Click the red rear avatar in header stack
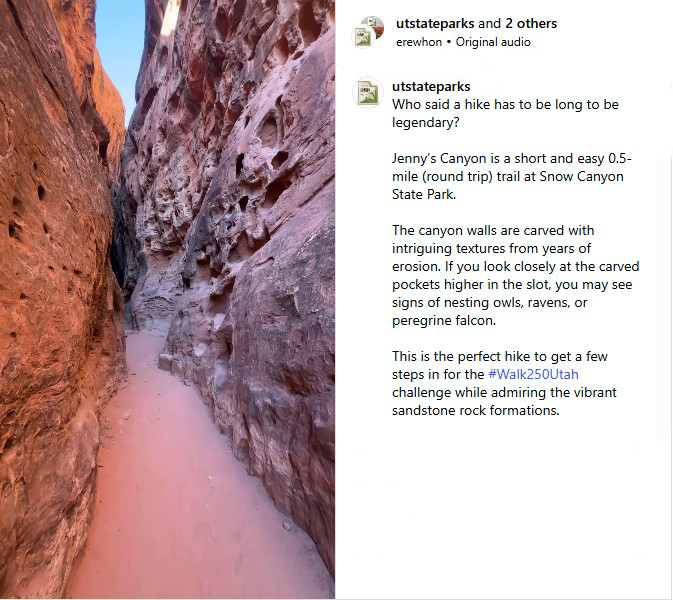Screen dimensions: 673x600 point(374,25)
